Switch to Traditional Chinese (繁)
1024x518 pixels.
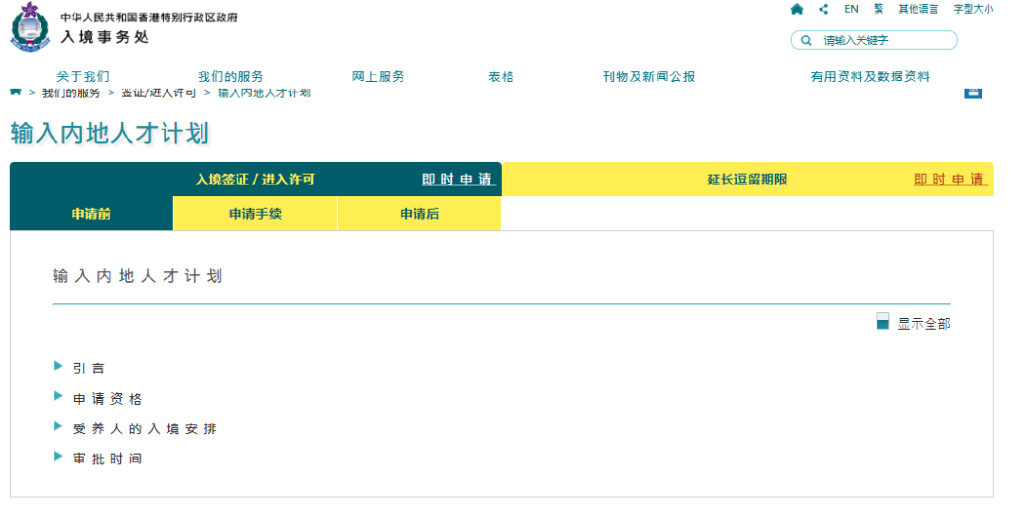point(878,9)
